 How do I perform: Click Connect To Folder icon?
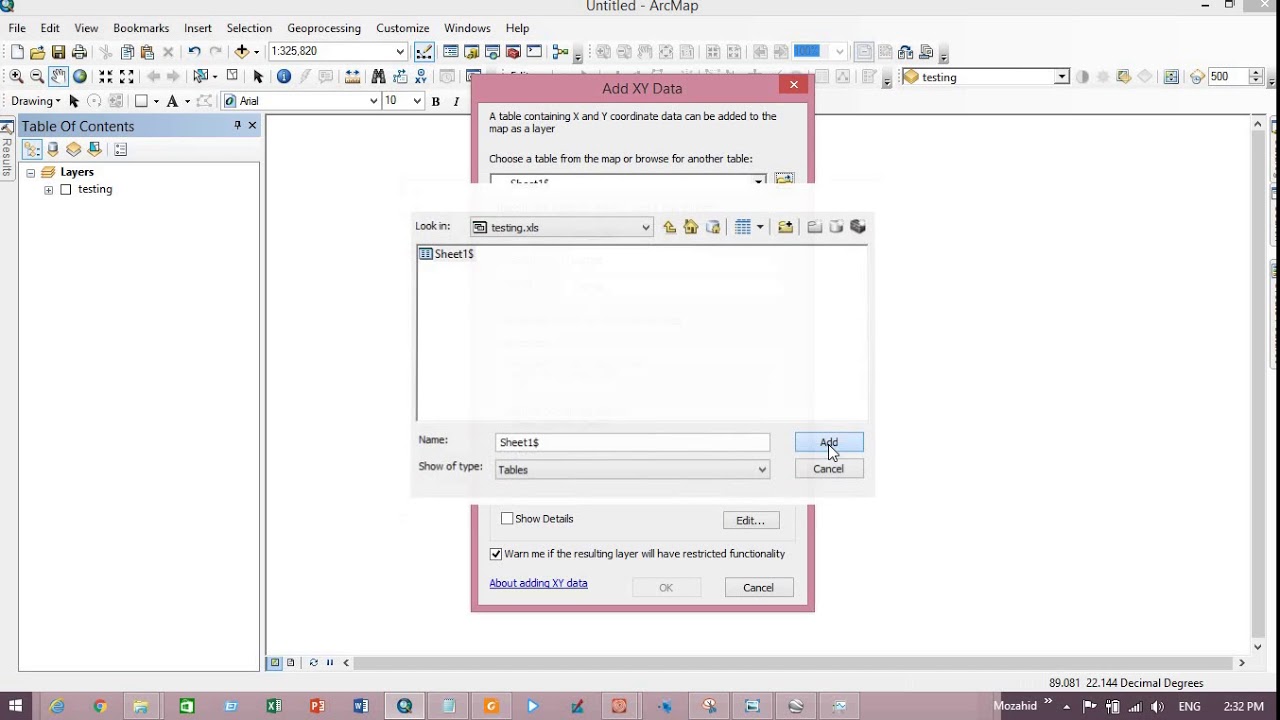785,227
